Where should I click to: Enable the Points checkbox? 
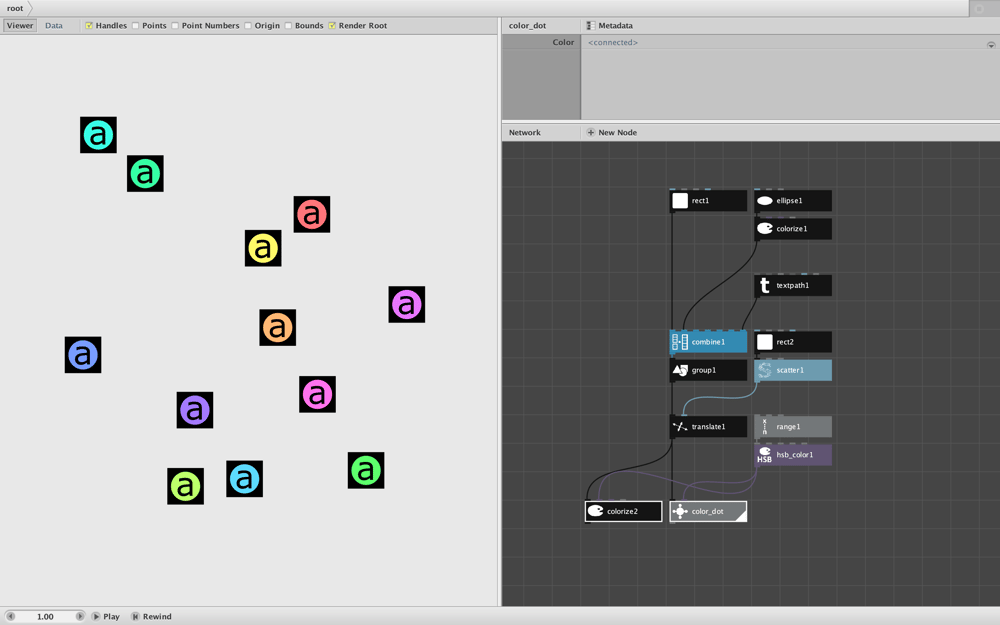pyautogui.click(x=135, y=26)
